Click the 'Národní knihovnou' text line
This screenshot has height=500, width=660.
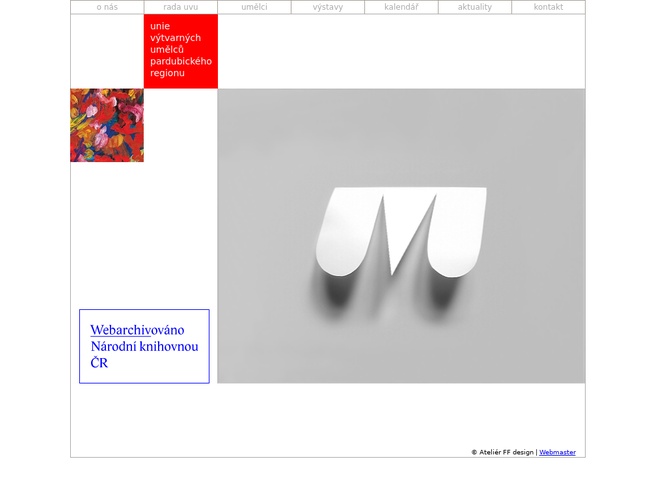pyautogui.click(x=144, y=347)
